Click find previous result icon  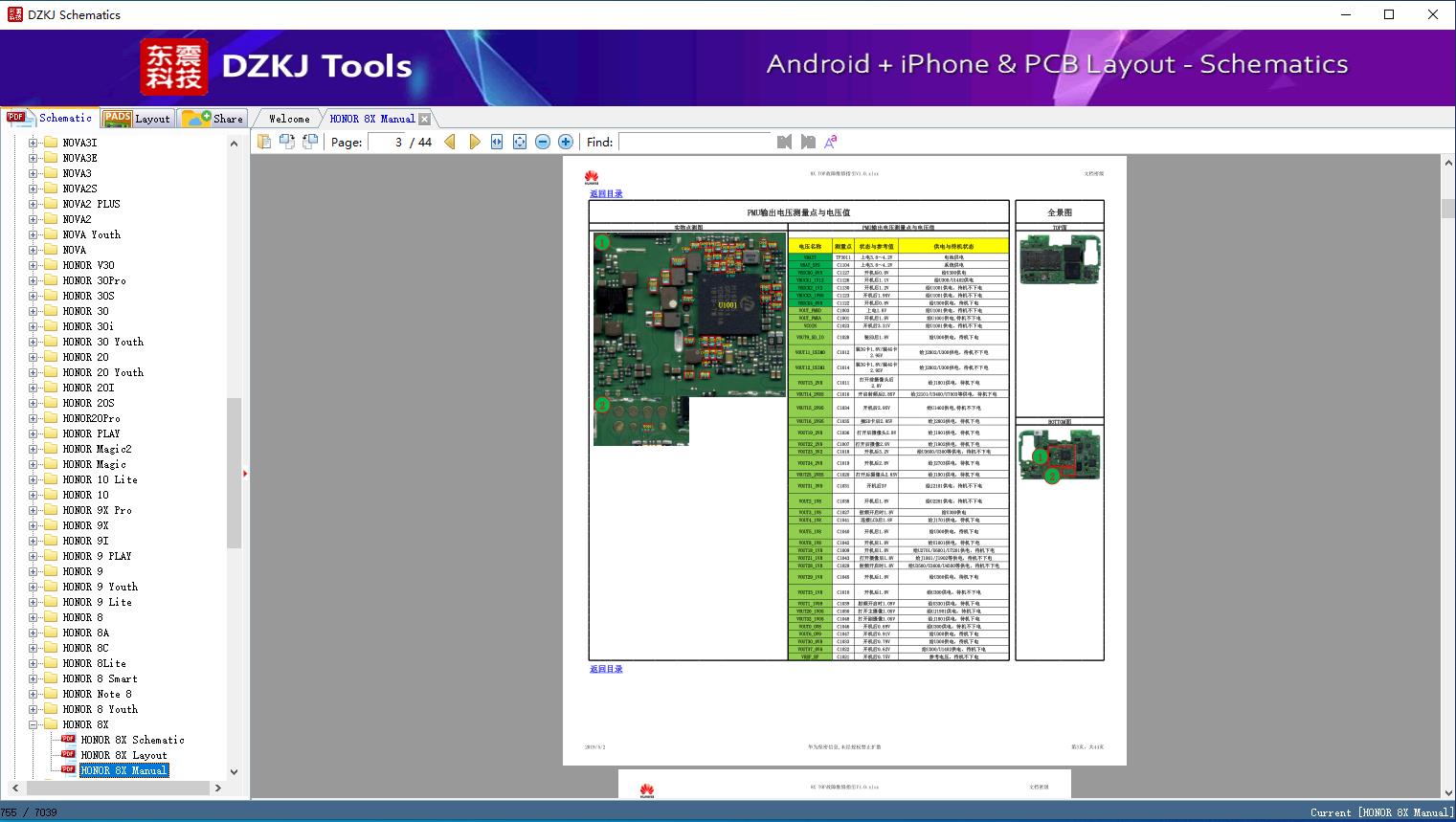pyautogui.click(x=785, y=142)
